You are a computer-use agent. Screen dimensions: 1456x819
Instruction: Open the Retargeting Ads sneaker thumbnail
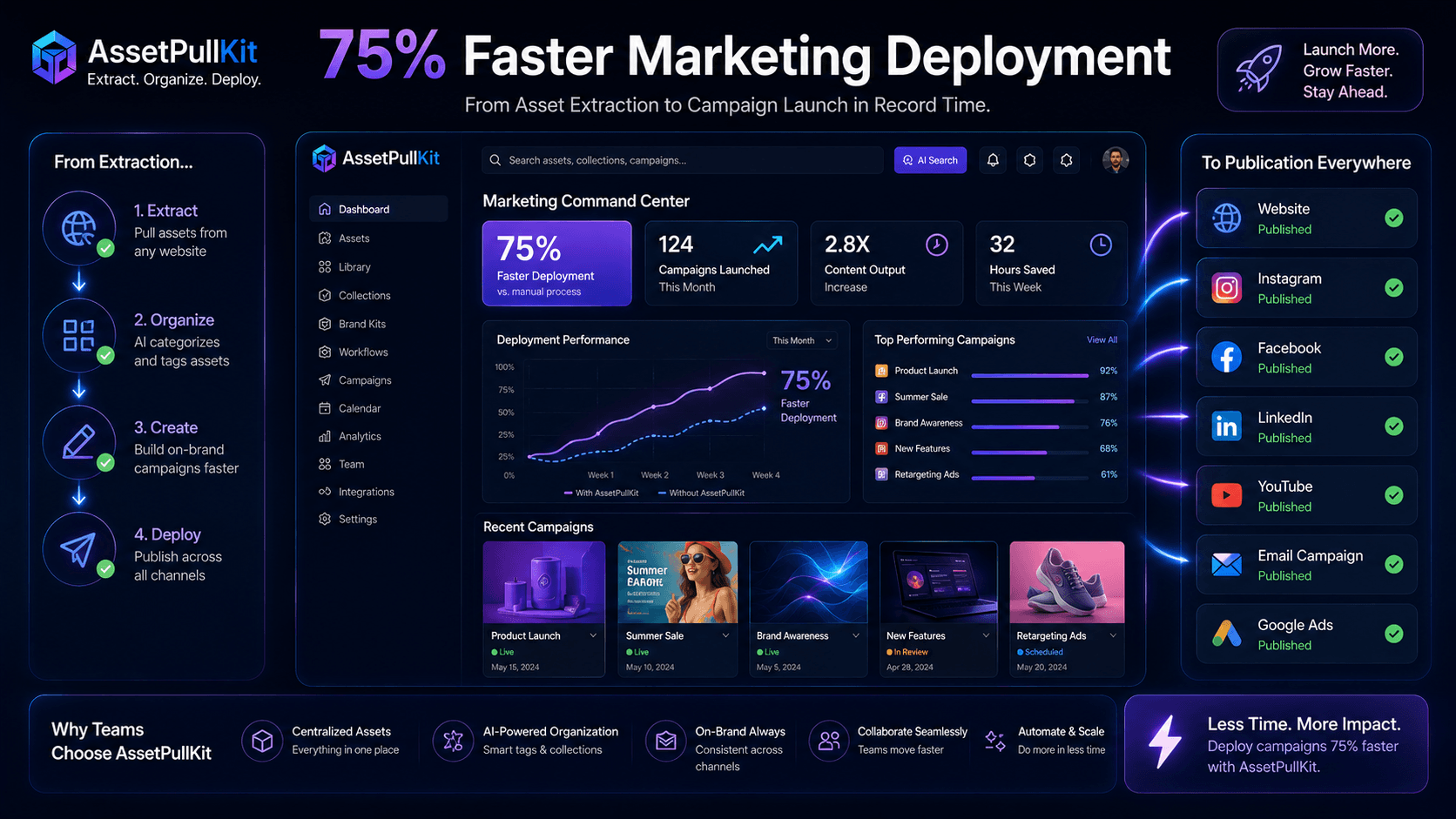click(x=1067, y=582)
